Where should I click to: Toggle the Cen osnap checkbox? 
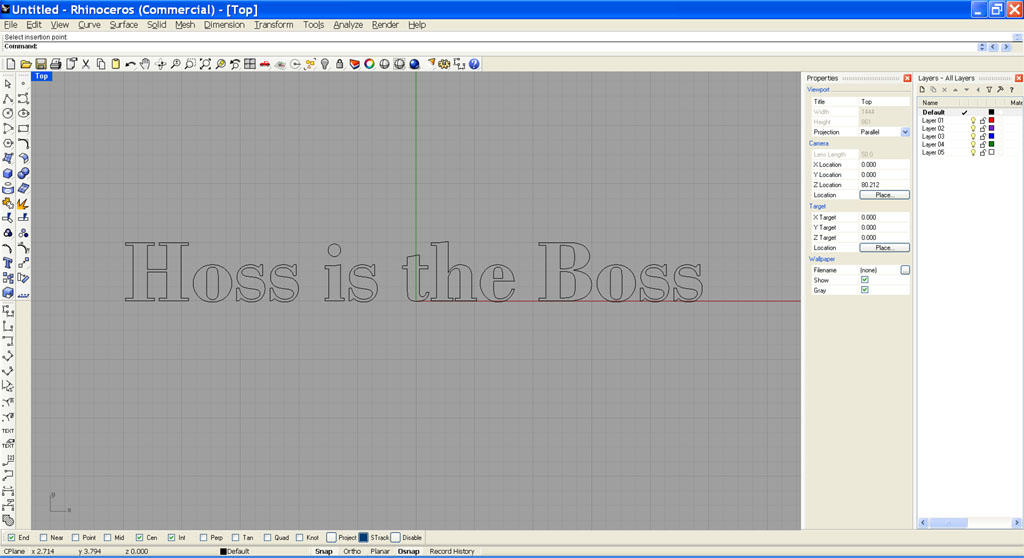139,538
